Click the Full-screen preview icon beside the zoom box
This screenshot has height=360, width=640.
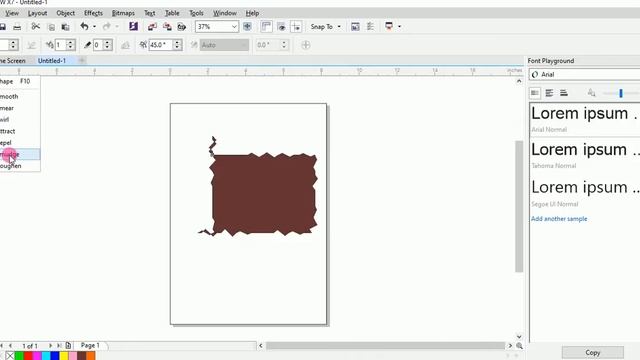(x=247, y=27)
